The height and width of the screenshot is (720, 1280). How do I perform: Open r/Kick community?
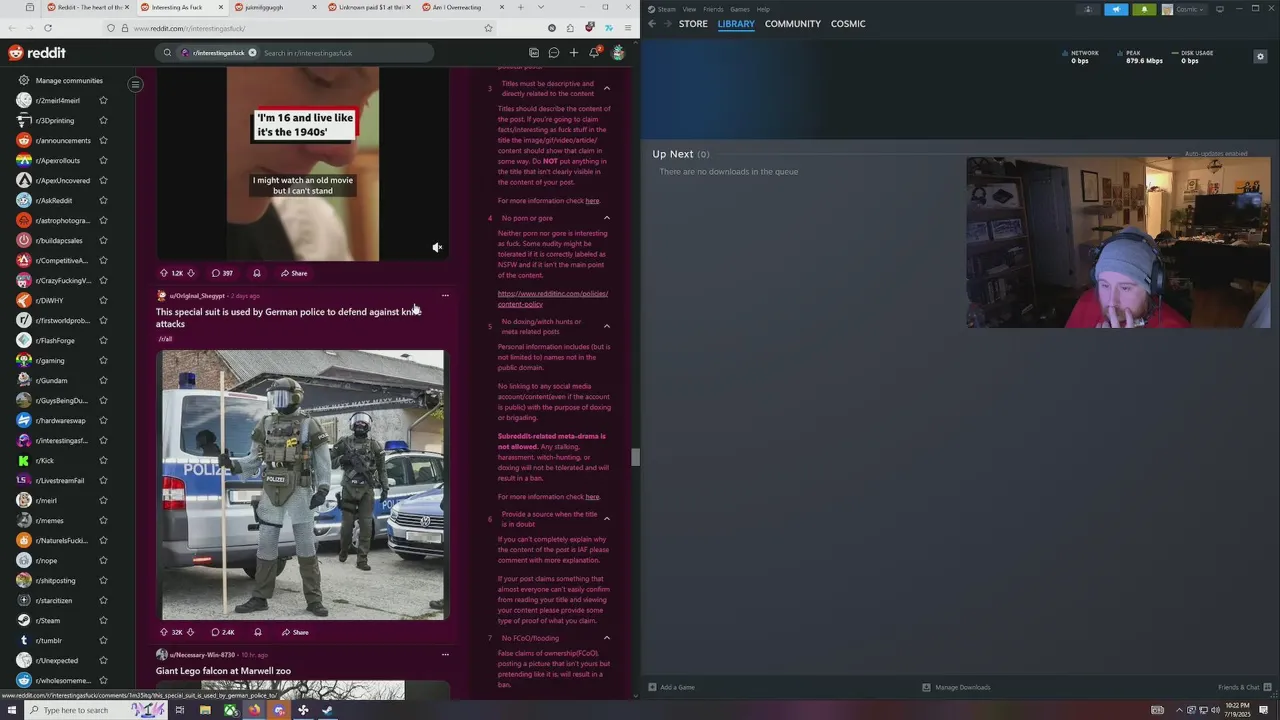pos(45,460)
